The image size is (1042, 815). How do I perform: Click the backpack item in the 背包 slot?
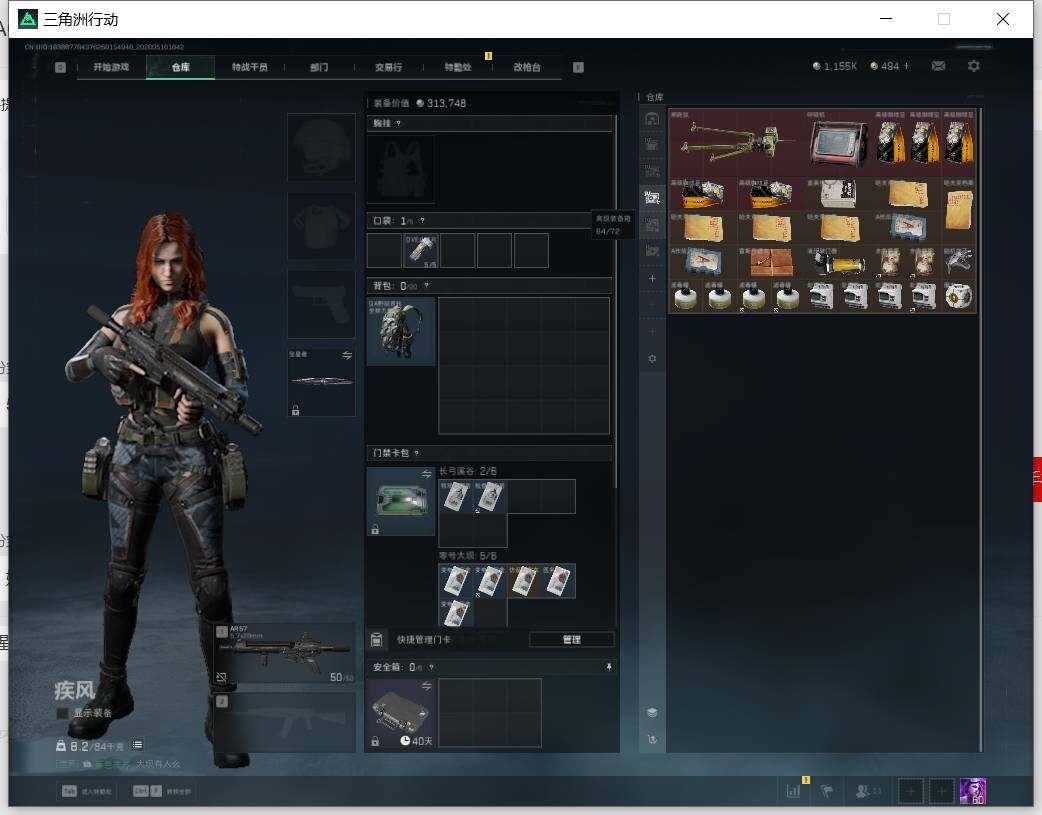401,330
